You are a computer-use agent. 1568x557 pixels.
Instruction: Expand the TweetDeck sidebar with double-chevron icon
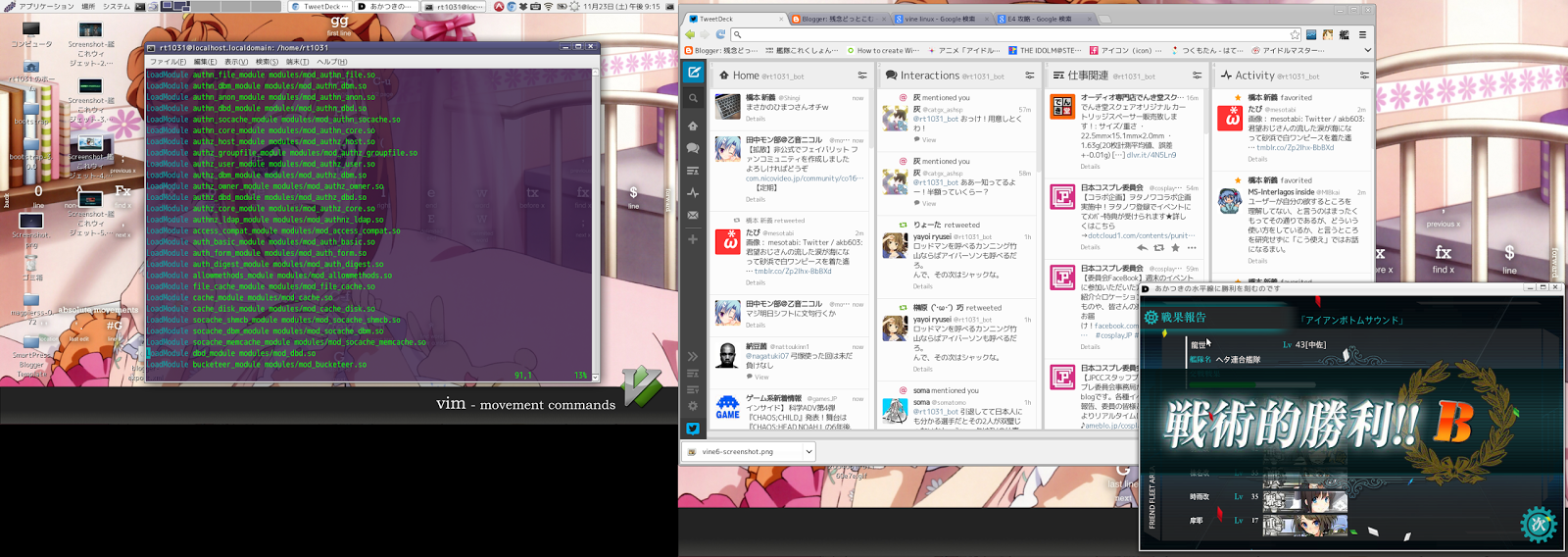693,356
